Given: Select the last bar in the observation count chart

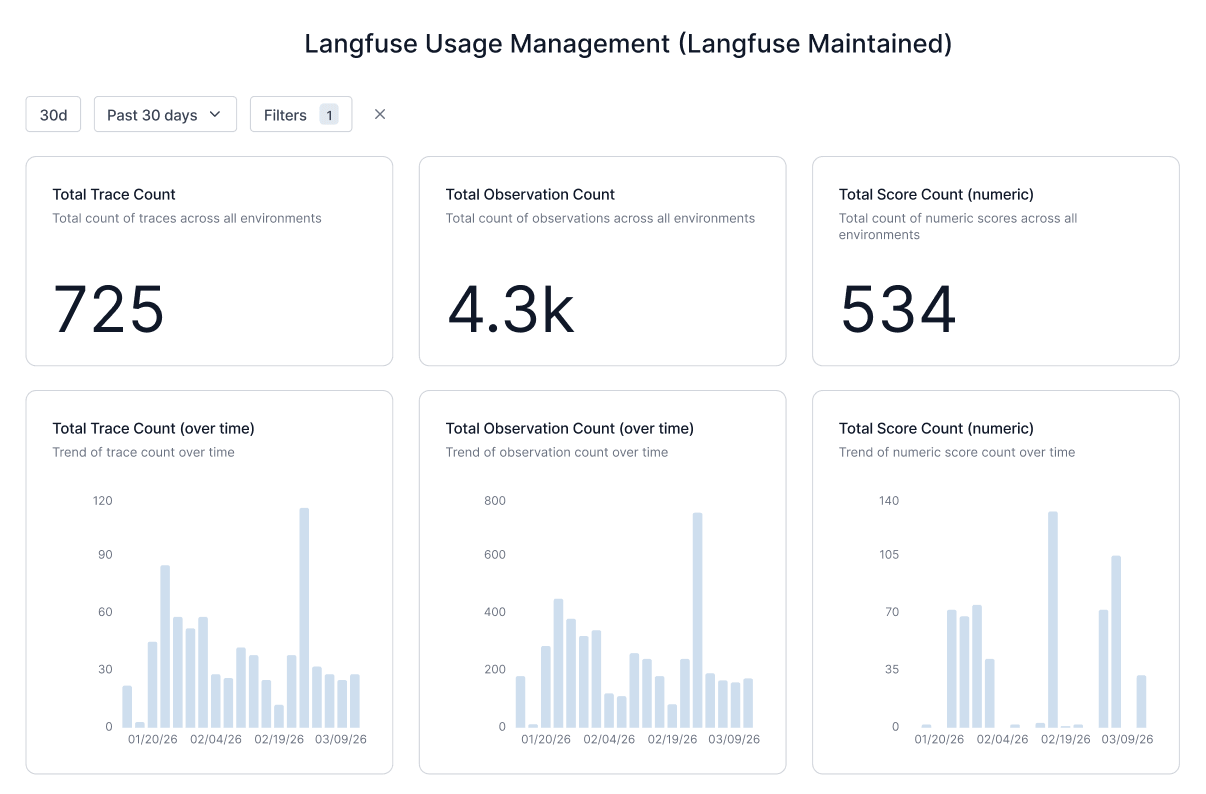Looking at the screenshot, I should point(748,703).
